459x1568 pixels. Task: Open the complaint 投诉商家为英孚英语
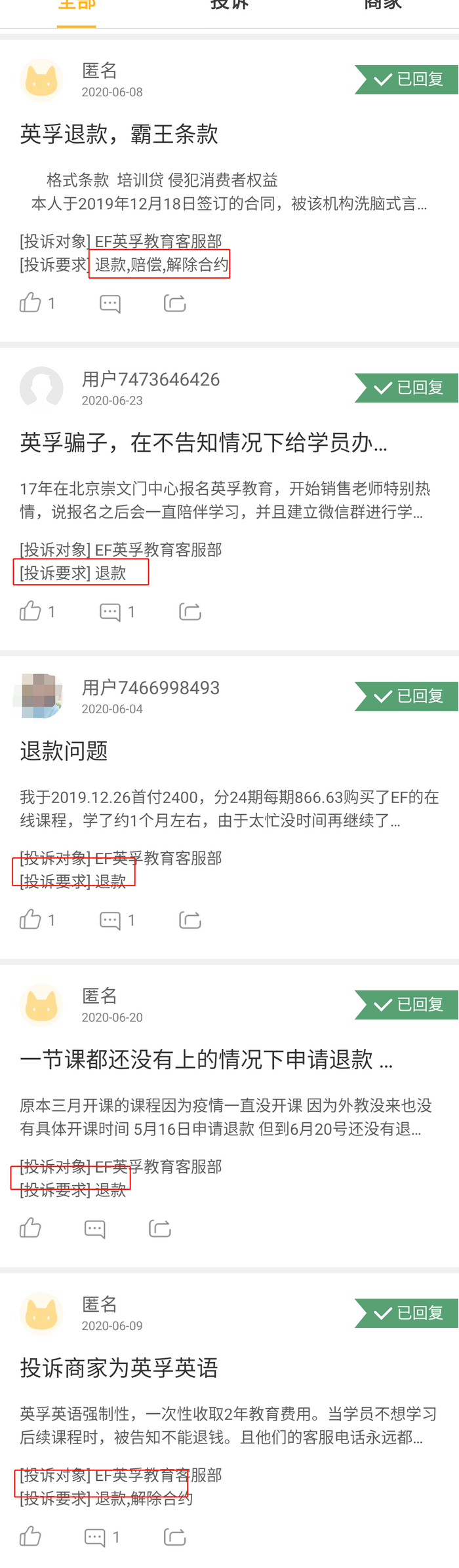[119, 1368]
